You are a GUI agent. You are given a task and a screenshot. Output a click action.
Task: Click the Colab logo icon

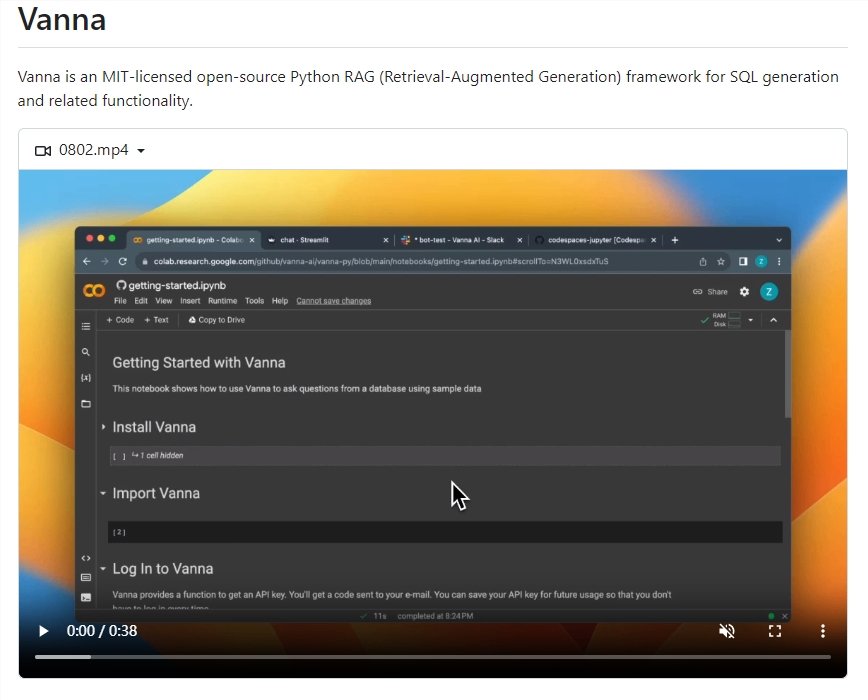pos(94,291)
